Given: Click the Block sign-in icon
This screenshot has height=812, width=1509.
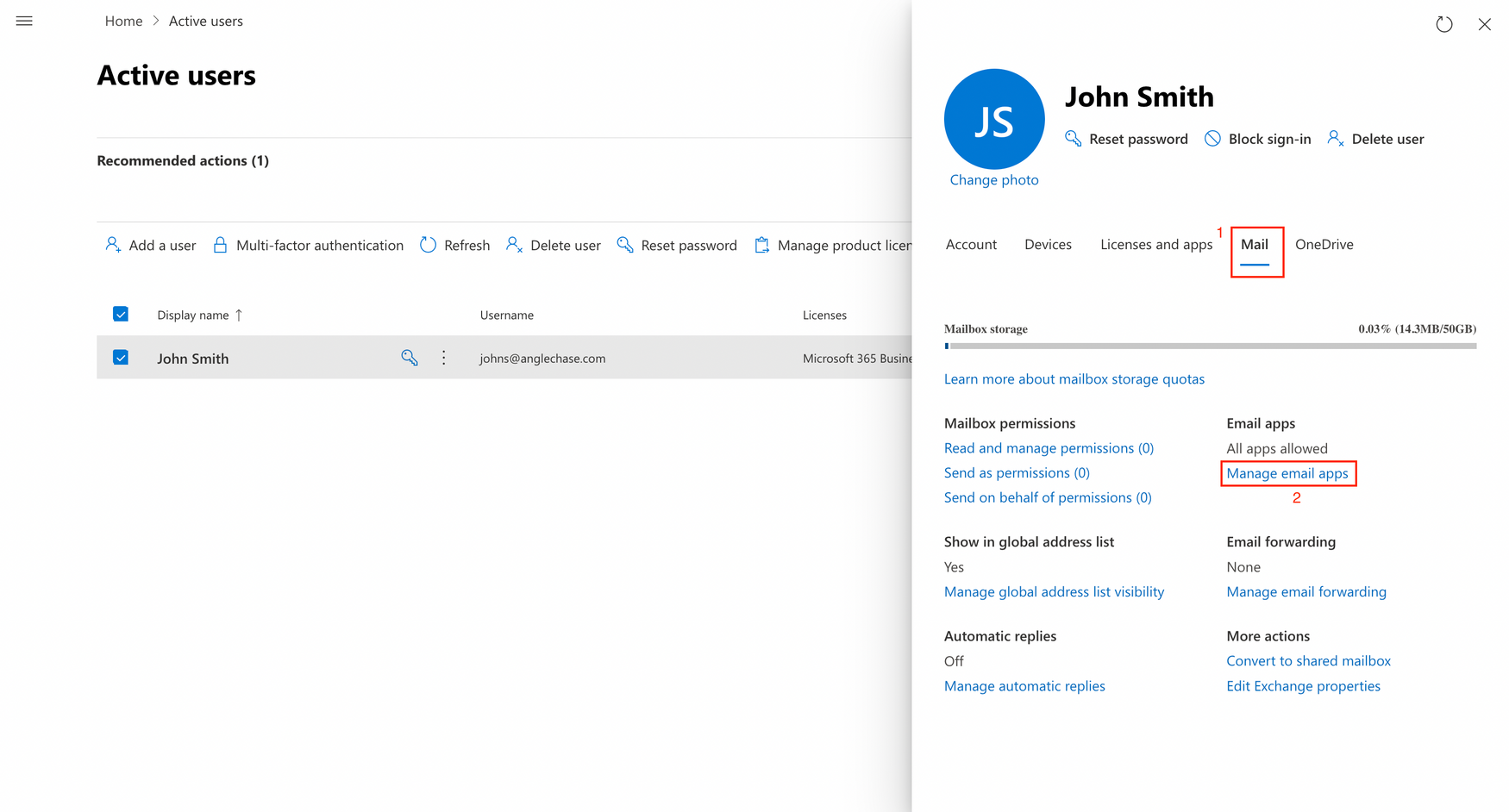Looking at the screenshot, I should (x=1212, y=139).
